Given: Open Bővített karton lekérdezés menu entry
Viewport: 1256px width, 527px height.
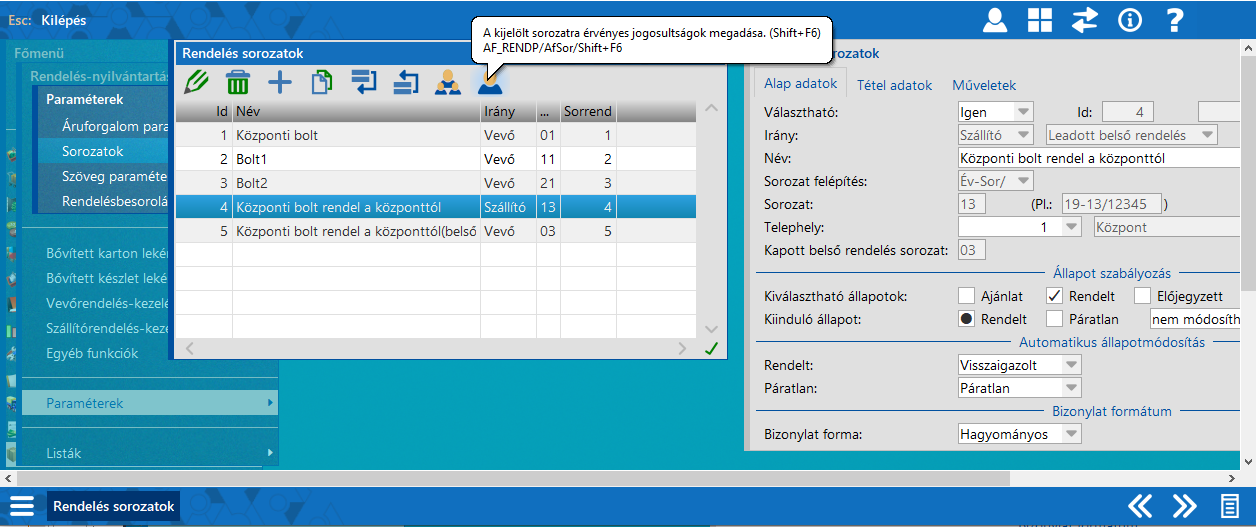Looking at the screenshot, I should pyautogui.click(x=106, y=253).
